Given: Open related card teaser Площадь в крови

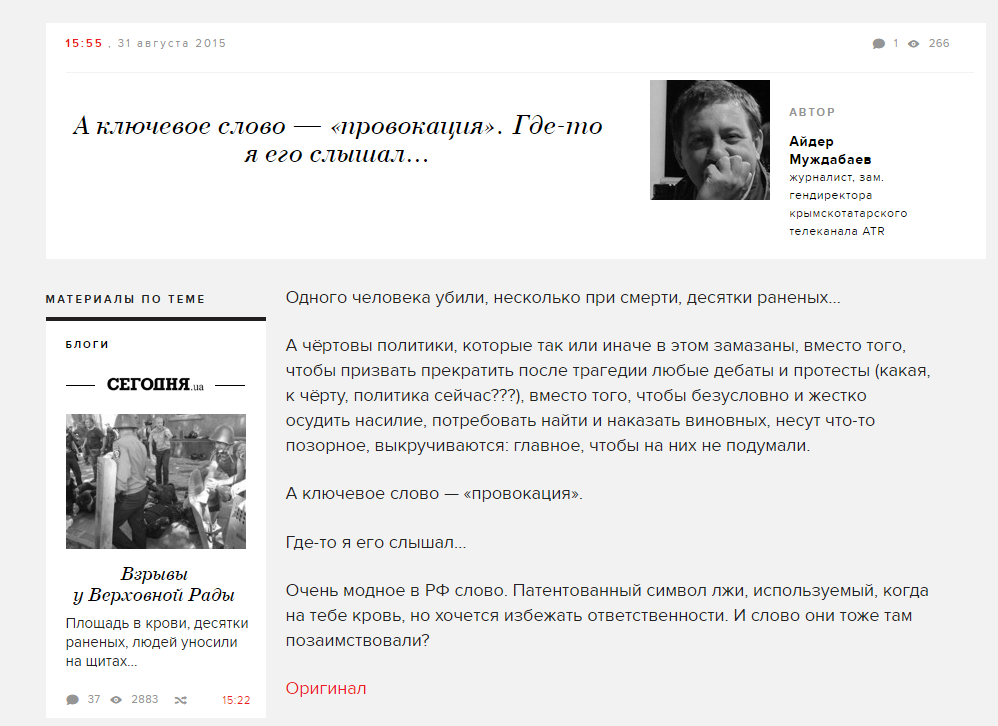Looking at the screenshot, I should (x=157, y=642).
